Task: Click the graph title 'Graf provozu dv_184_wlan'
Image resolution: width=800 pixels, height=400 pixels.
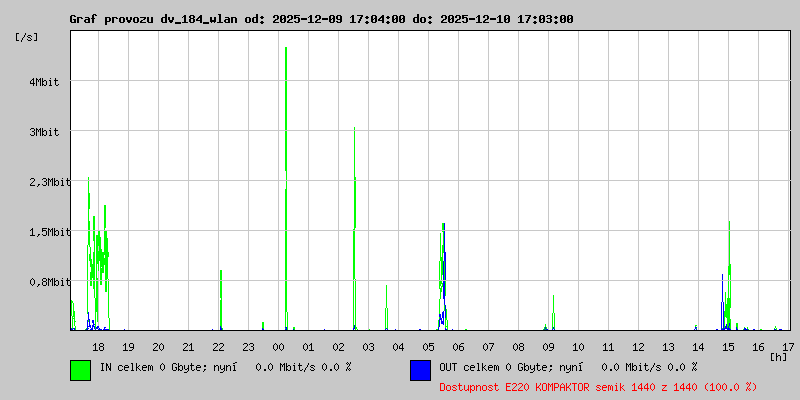Action: coord(153,19)
